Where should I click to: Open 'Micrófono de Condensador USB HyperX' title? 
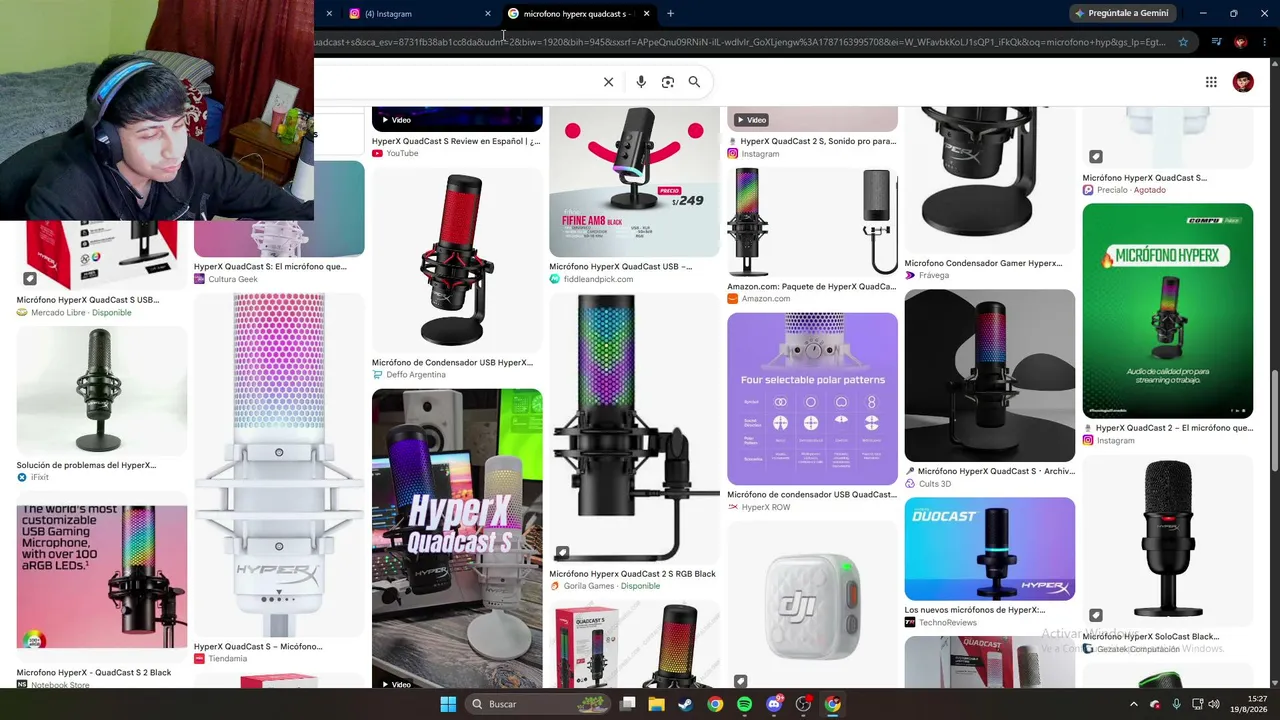452,363
